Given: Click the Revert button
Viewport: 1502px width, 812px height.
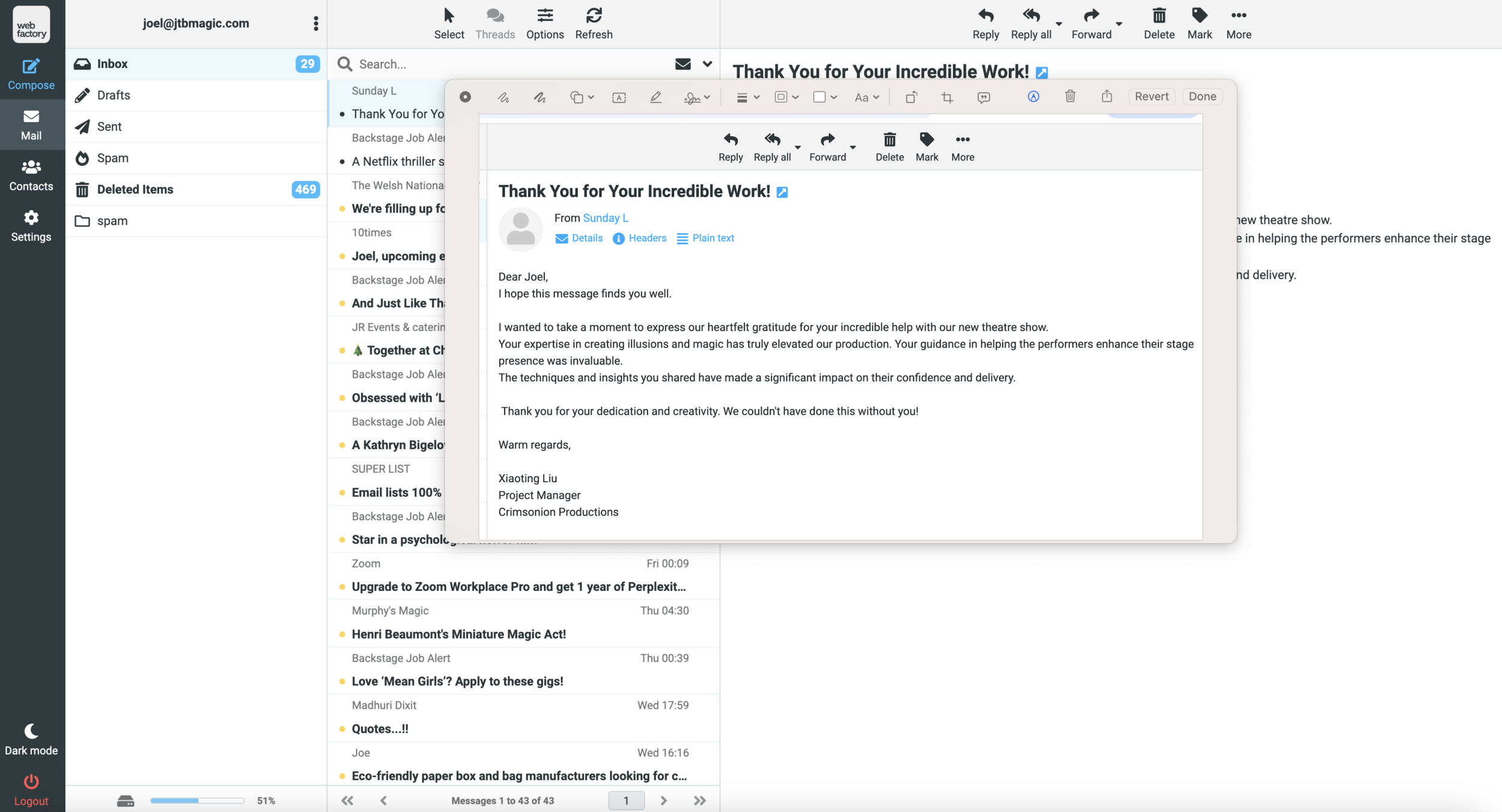Looking at the screenshot, I should (1151, 97).
